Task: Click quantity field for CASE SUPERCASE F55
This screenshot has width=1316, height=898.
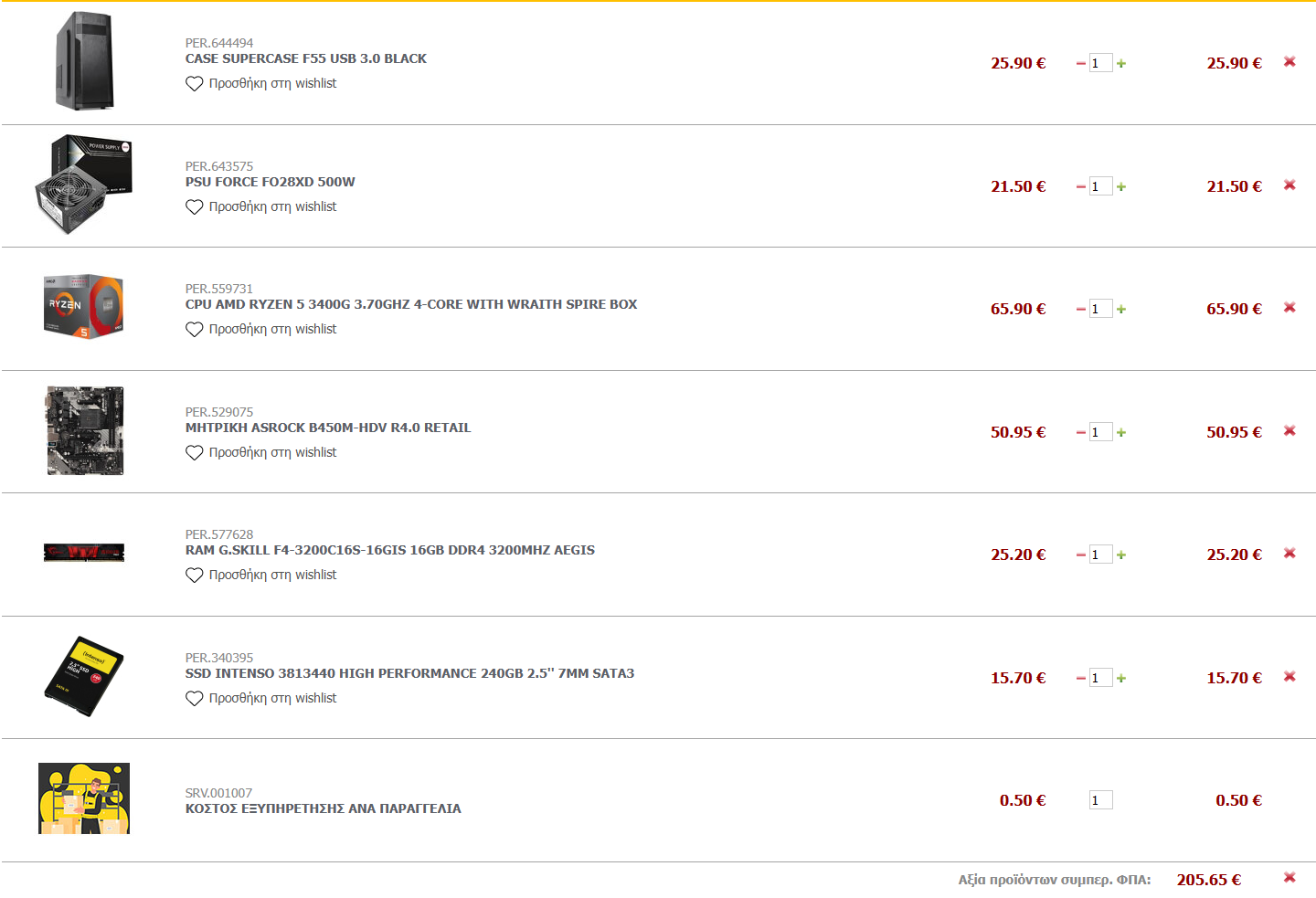Action: 1100,63
